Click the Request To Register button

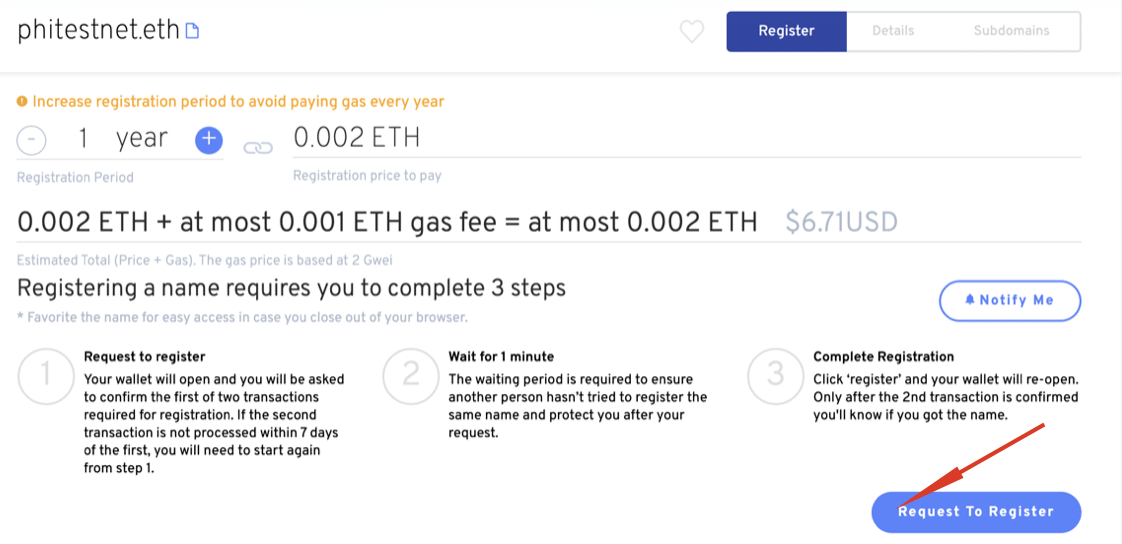[976, 512]
